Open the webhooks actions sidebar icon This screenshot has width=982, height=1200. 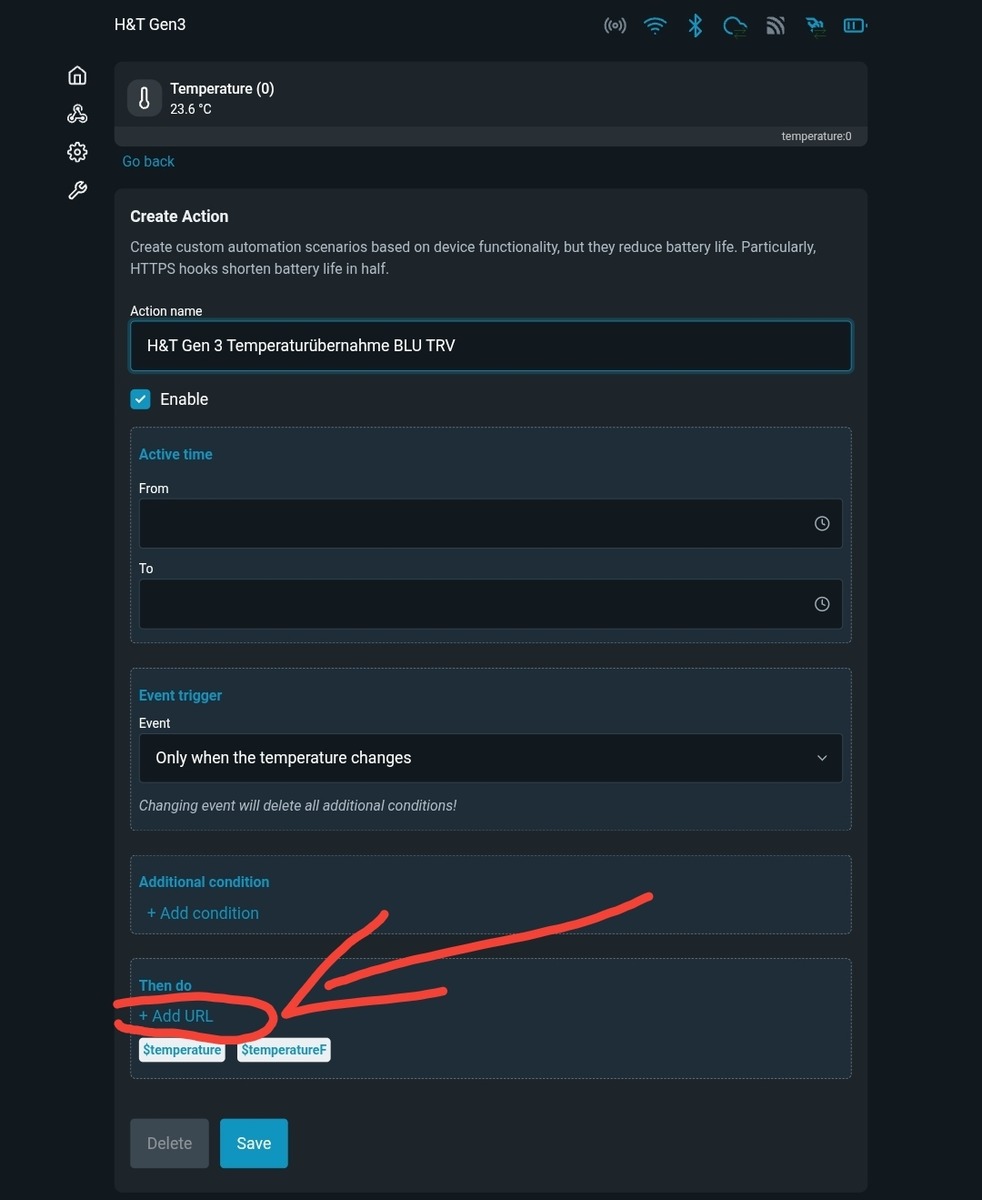pos(77,114)
